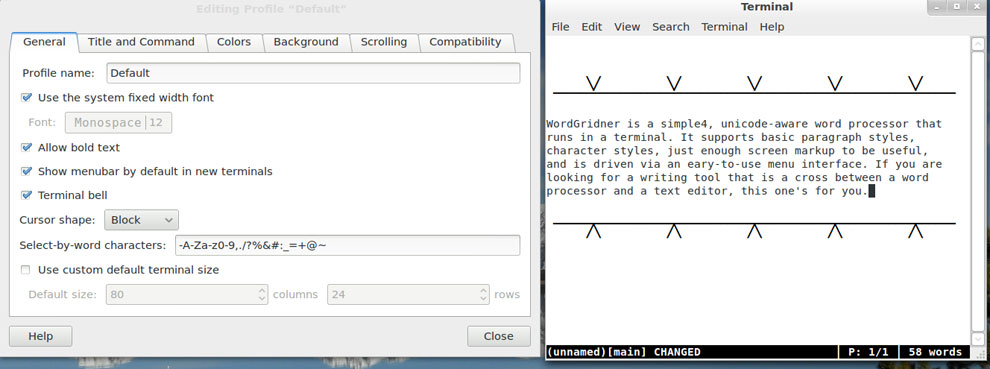Screen dimensions: 990x369
Task: Open the Title and Command tab
Action: [141, 42]
